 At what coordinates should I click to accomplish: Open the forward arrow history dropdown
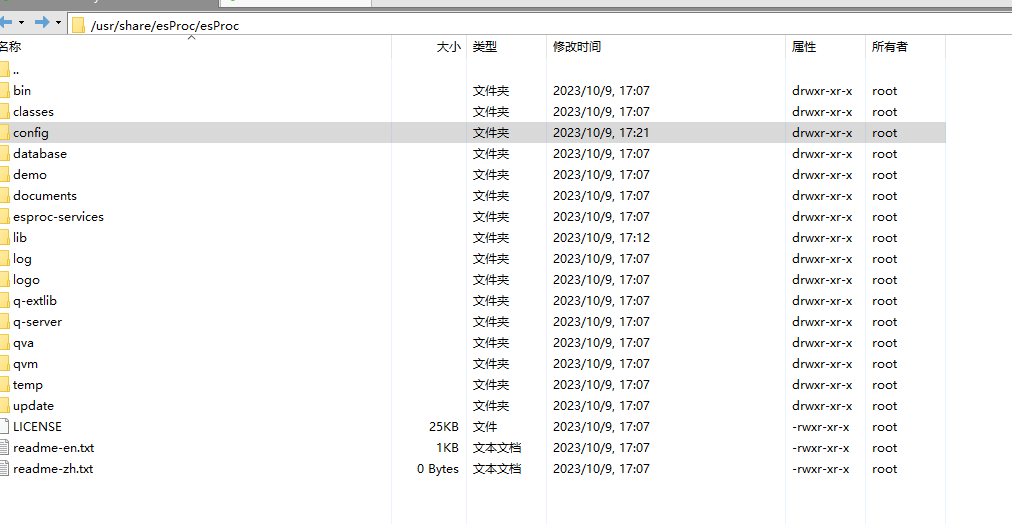[58, 23]
